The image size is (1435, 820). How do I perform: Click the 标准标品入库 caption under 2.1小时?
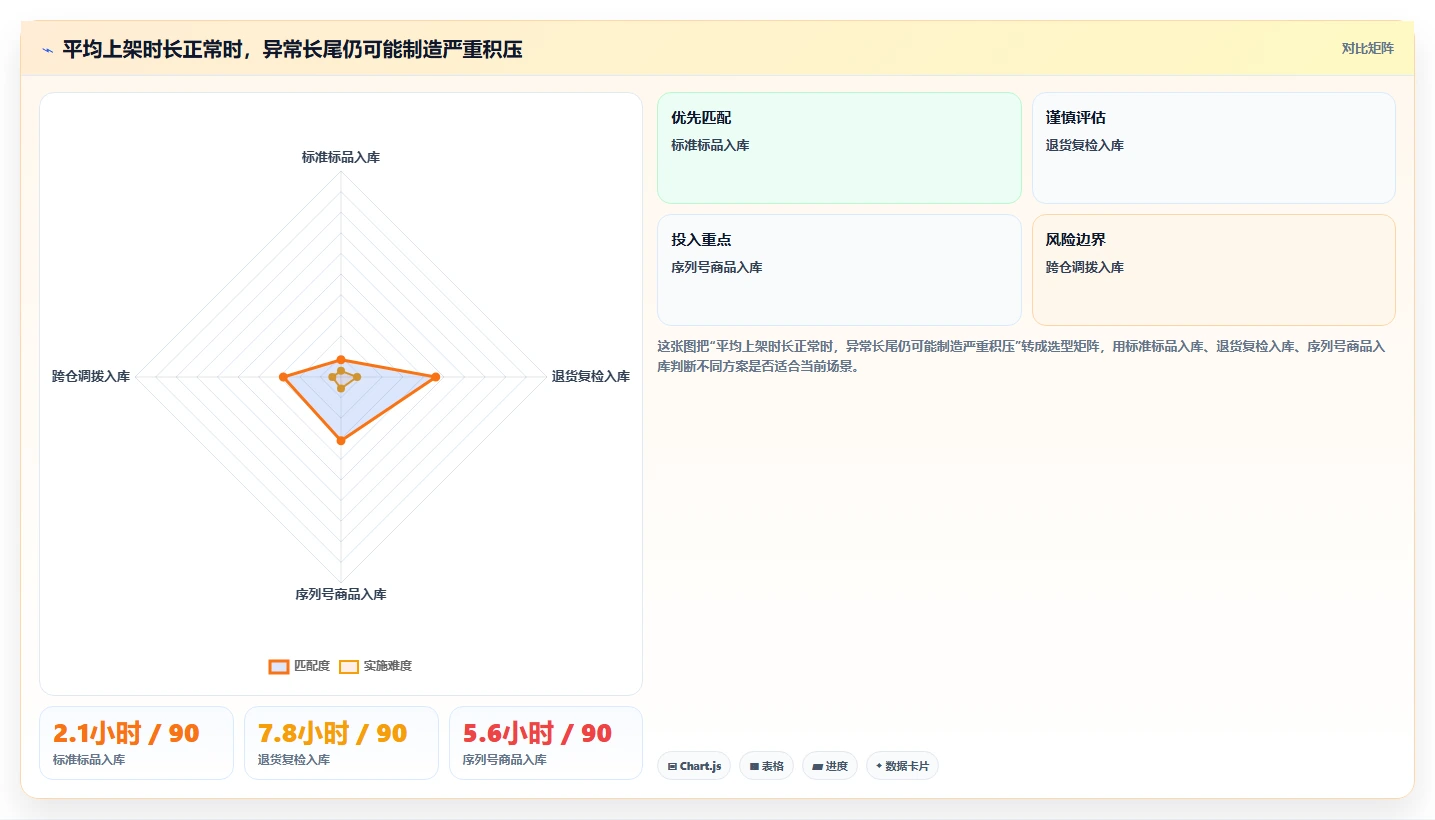click(89, 760)
